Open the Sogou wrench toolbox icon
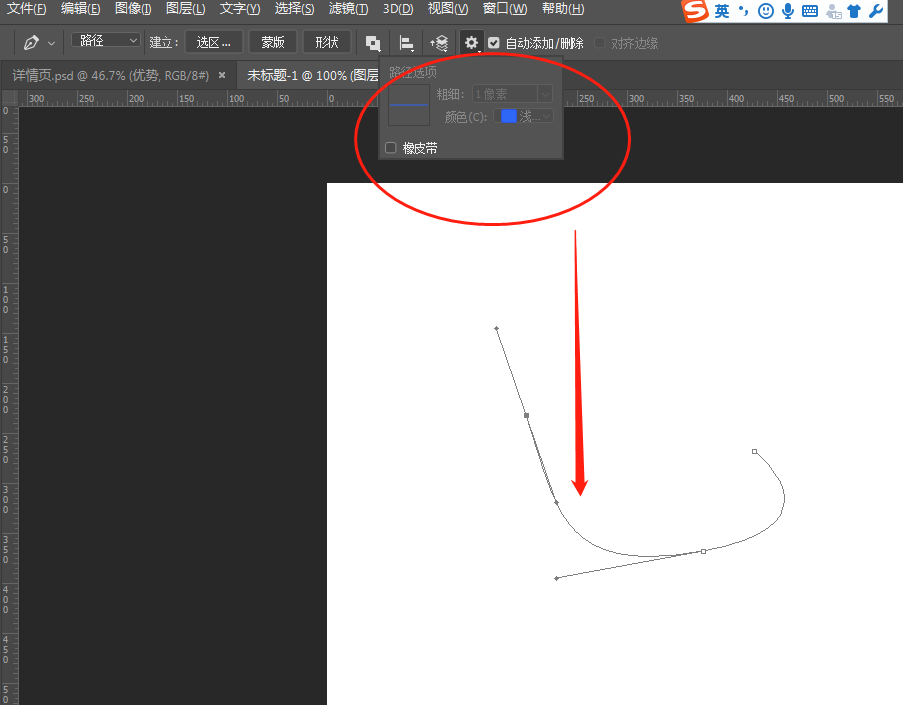The image size is (903, 705). tap(876, 12)
